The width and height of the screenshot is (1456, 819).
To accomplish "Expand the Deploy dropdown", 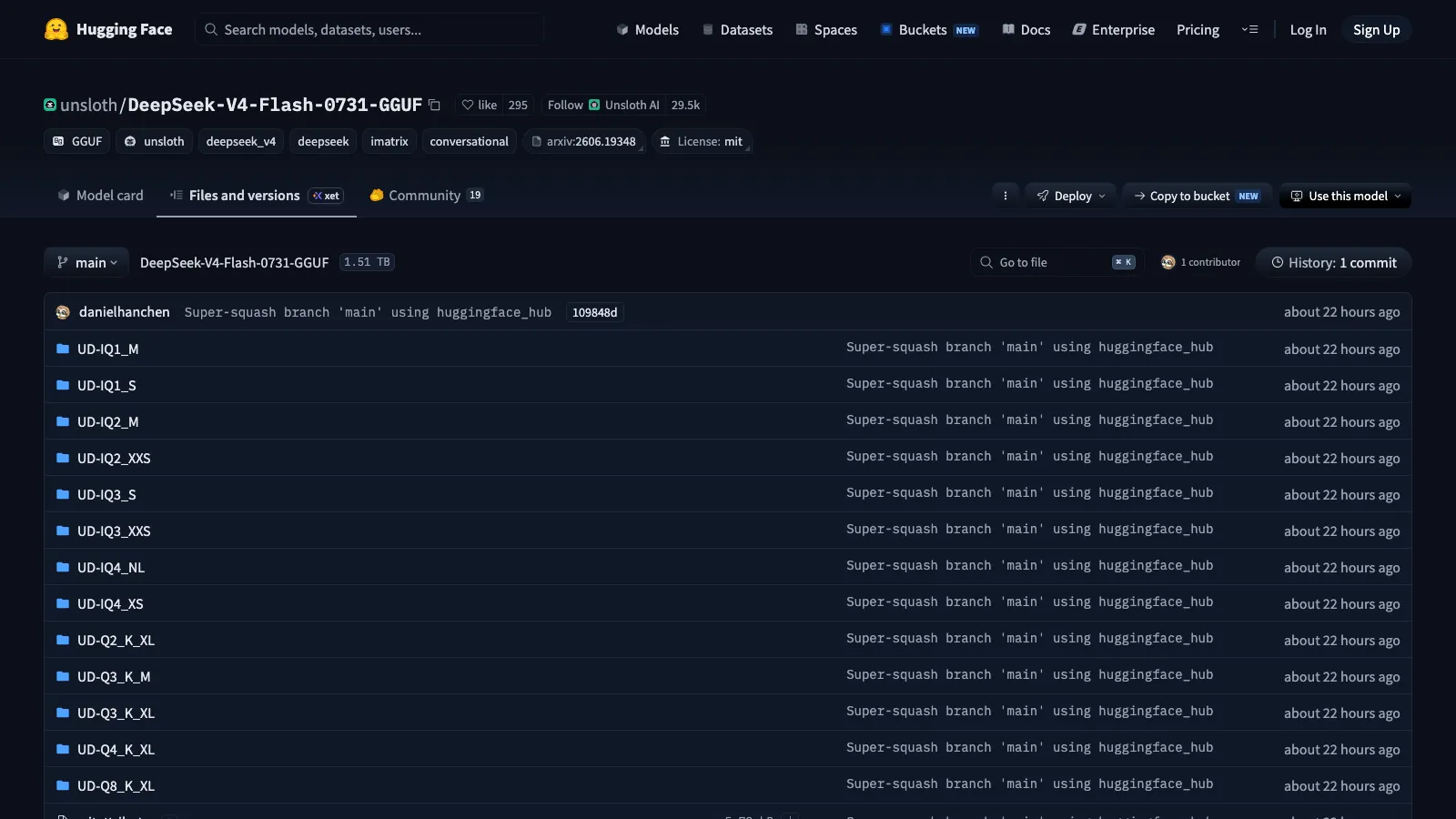I will [1071, 196].
